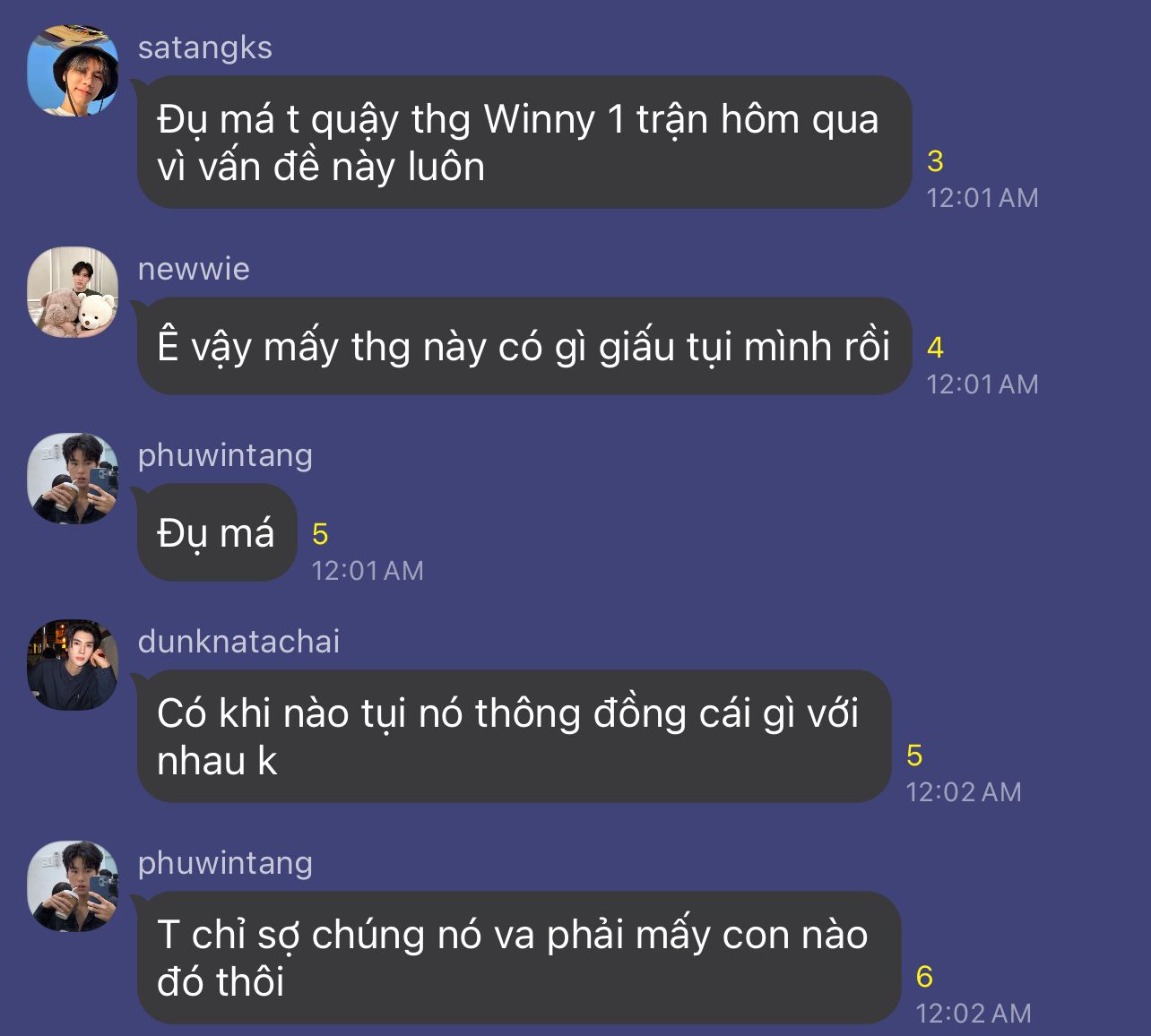Tap the 'Có khi nào tụi nó' message
The height and width of the screenshot is (1036, 1151).
click(514, 737)
